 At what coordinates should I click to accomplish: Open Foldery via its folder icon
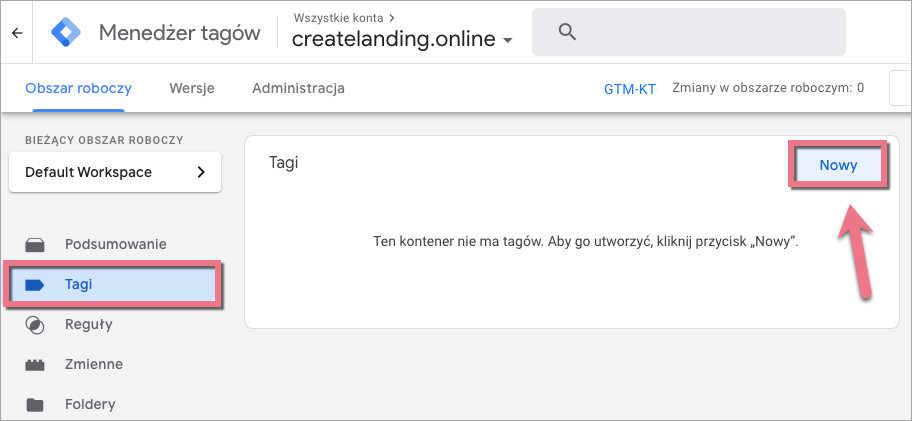[x=35, y=404]
